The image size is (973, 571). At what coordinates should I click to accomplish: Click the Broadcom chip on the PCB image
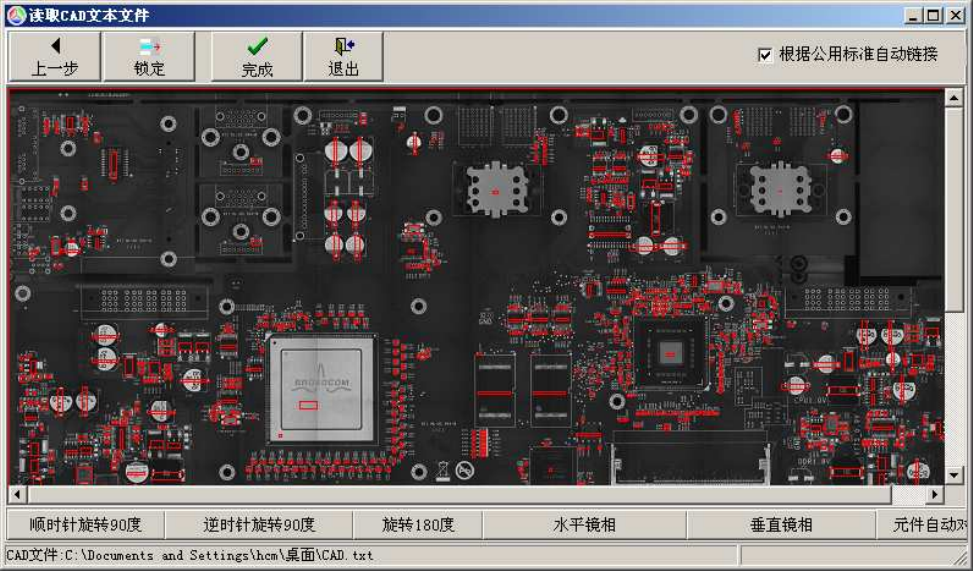click(321, 389)
